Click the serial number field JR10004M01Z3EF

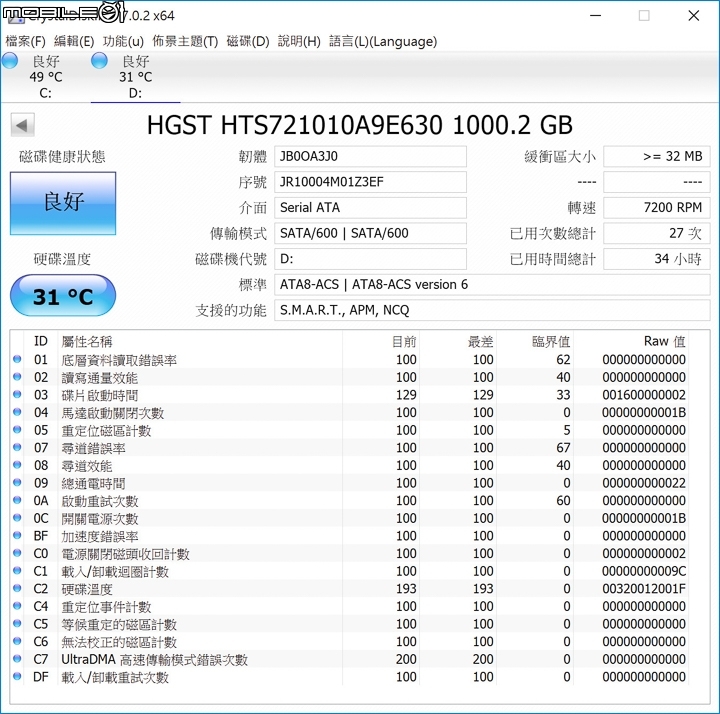tap(370, 182)
